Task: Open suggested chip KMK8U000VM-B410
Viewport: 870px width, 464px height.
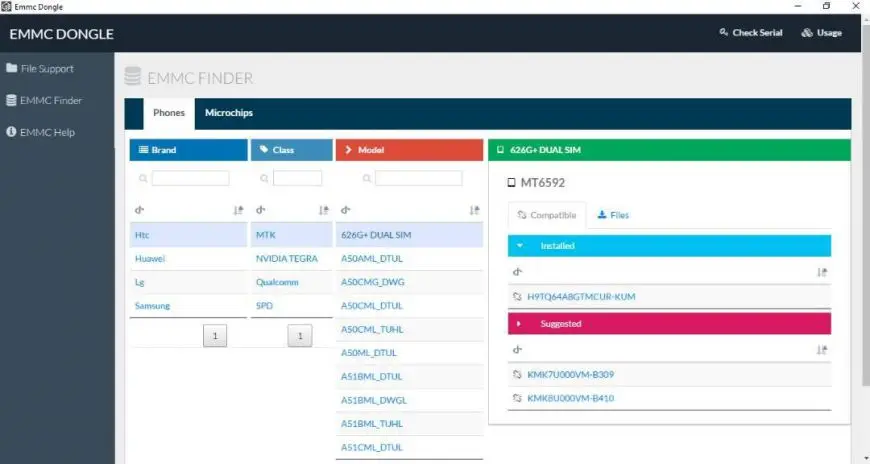Action: click(x=570, y=398)
